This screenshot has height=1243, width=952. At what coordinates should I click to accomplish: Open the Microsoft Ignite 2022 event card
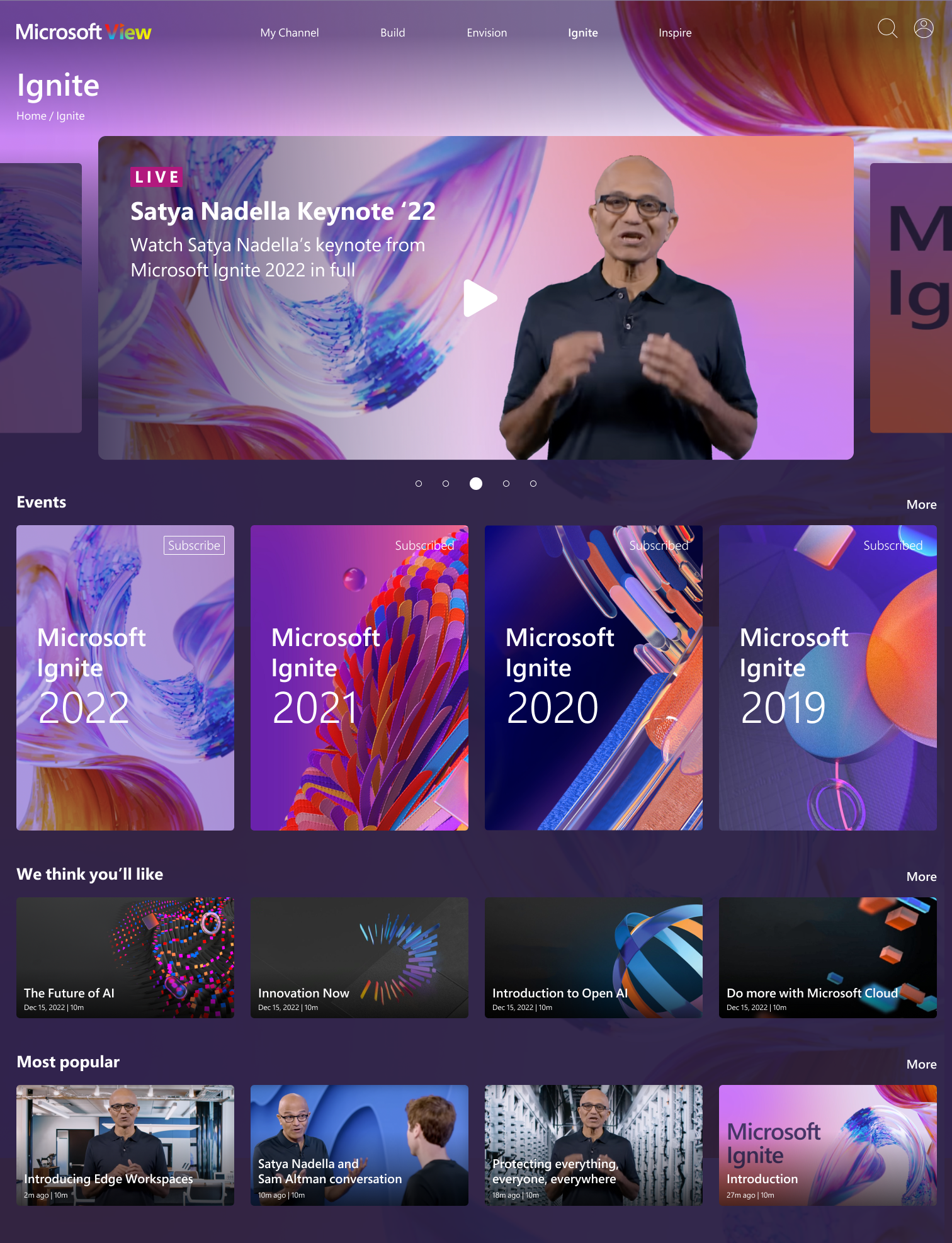(125, 678)
